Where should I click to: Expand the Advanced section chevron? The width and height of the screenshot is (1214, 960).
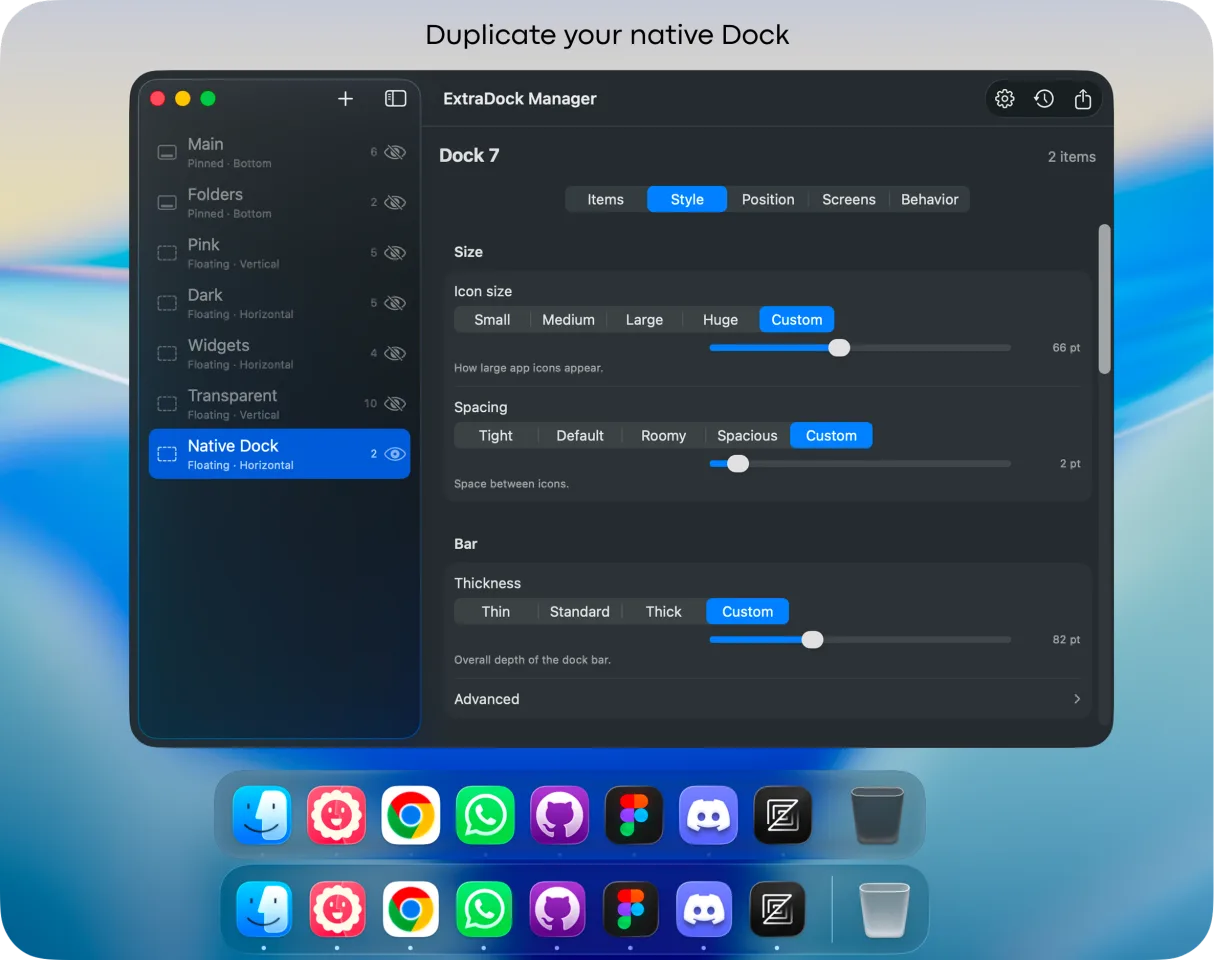pyautogui.click(x=1077, y=699)
